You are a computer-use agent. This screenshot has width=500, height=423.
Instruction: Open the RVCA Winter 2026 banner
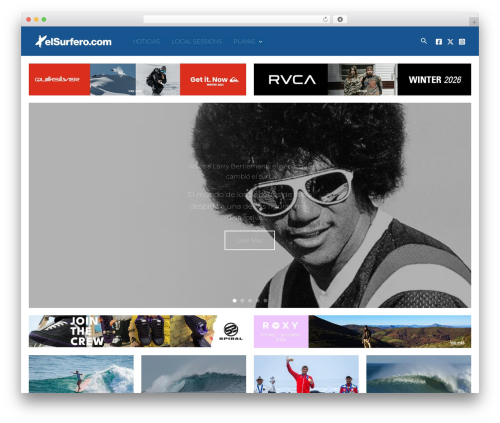pyautogui.click(x=362, y=79)
